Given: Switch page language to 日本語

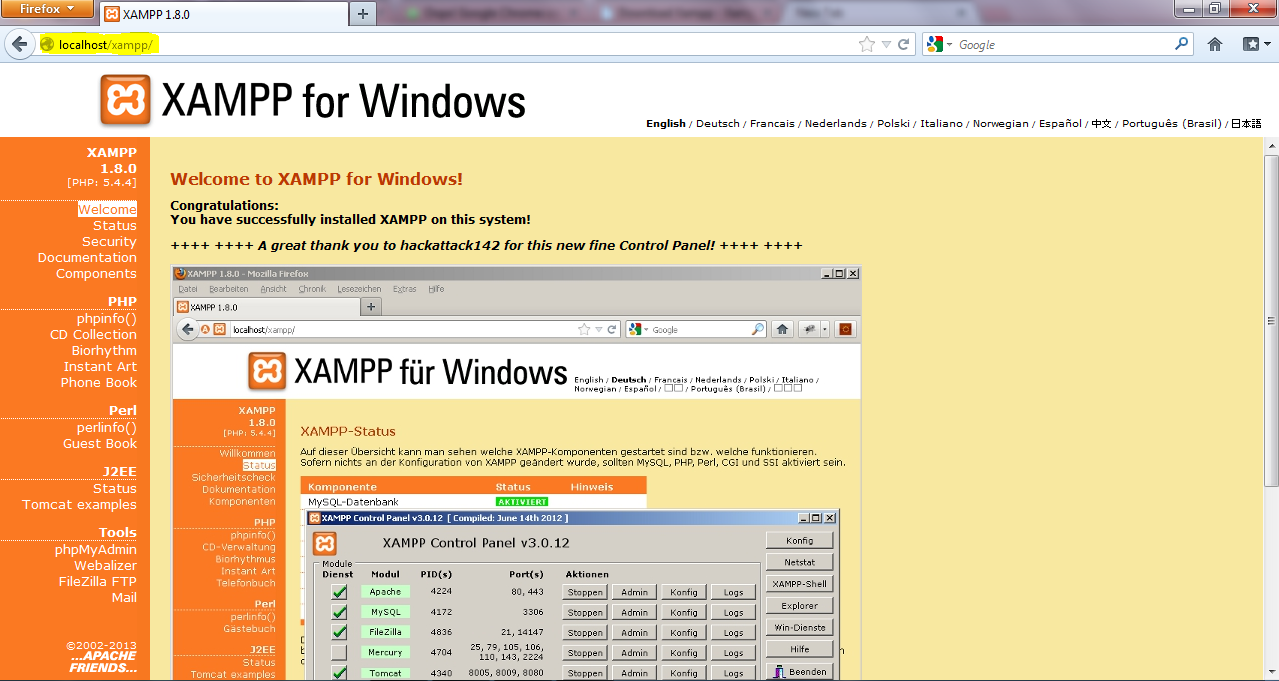Looking at the screenshot, I should click(1246, 124).
